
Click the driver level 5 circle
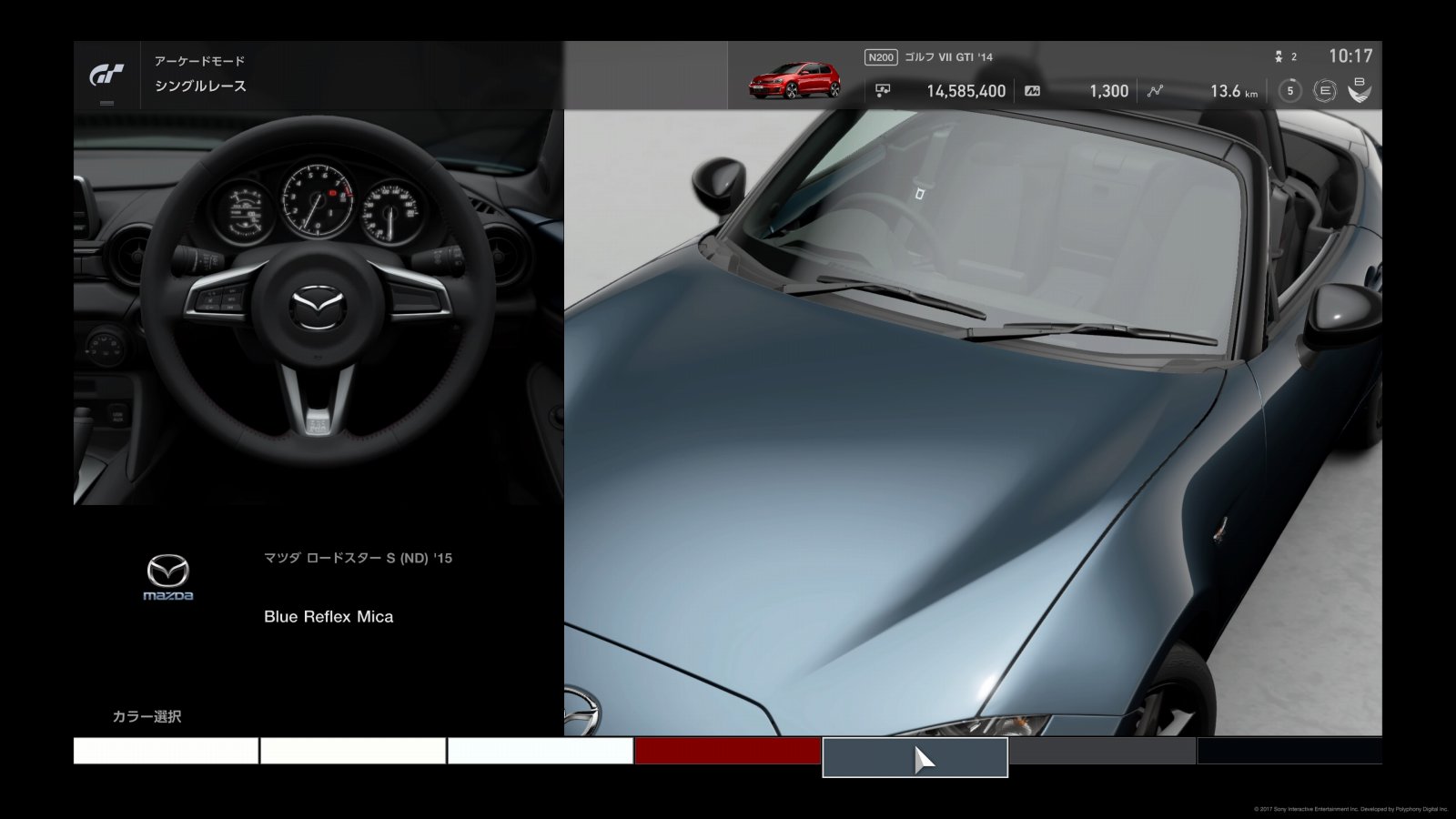click(x=1289, y=91)
